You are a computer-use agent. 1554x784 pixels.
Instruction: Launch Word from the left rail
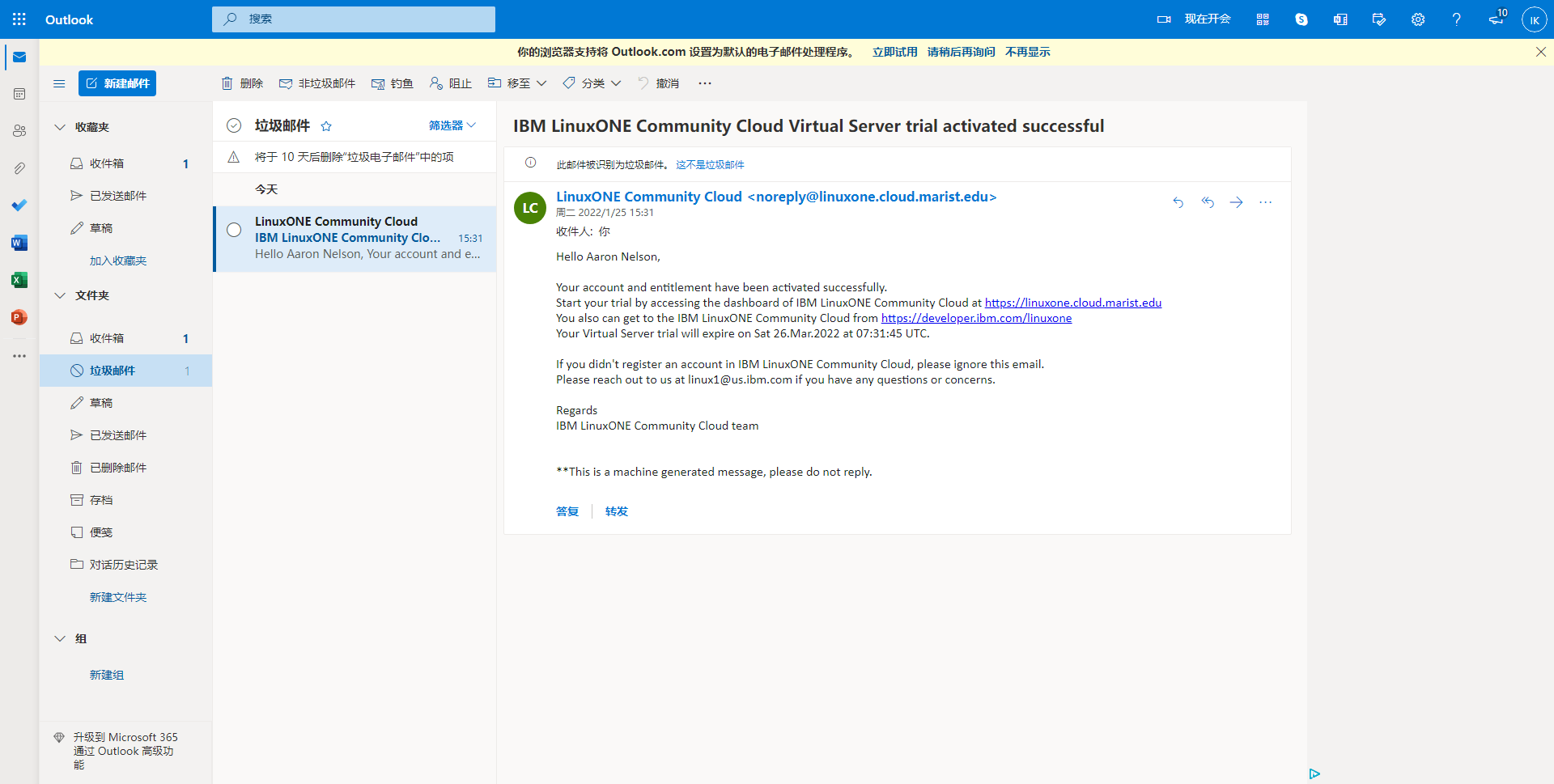point(19,243)
